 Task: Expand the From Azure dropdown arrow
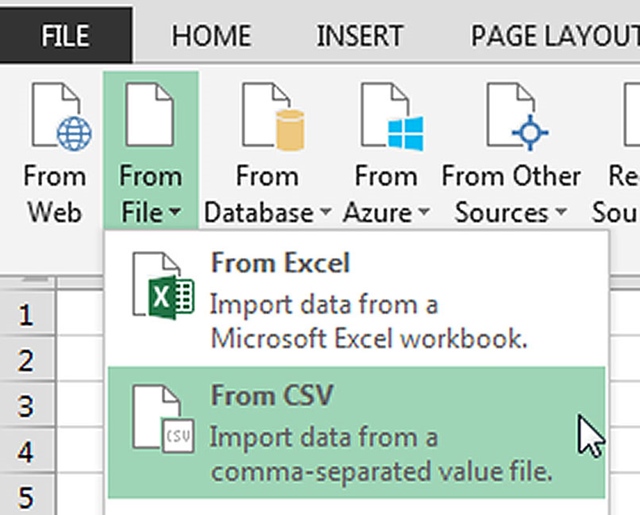point(424,212)
